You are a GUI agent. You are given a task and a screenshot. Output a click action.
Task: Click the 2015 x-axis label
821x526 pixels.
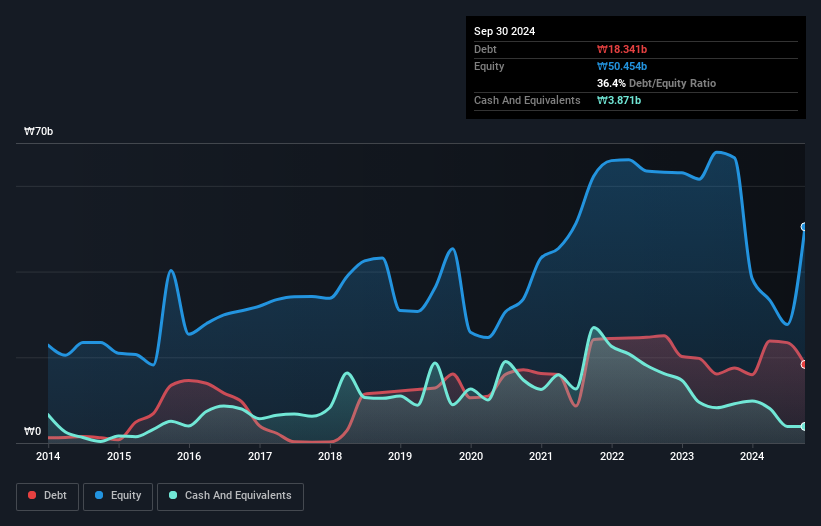pyautogui.click(x=119, y=456)
